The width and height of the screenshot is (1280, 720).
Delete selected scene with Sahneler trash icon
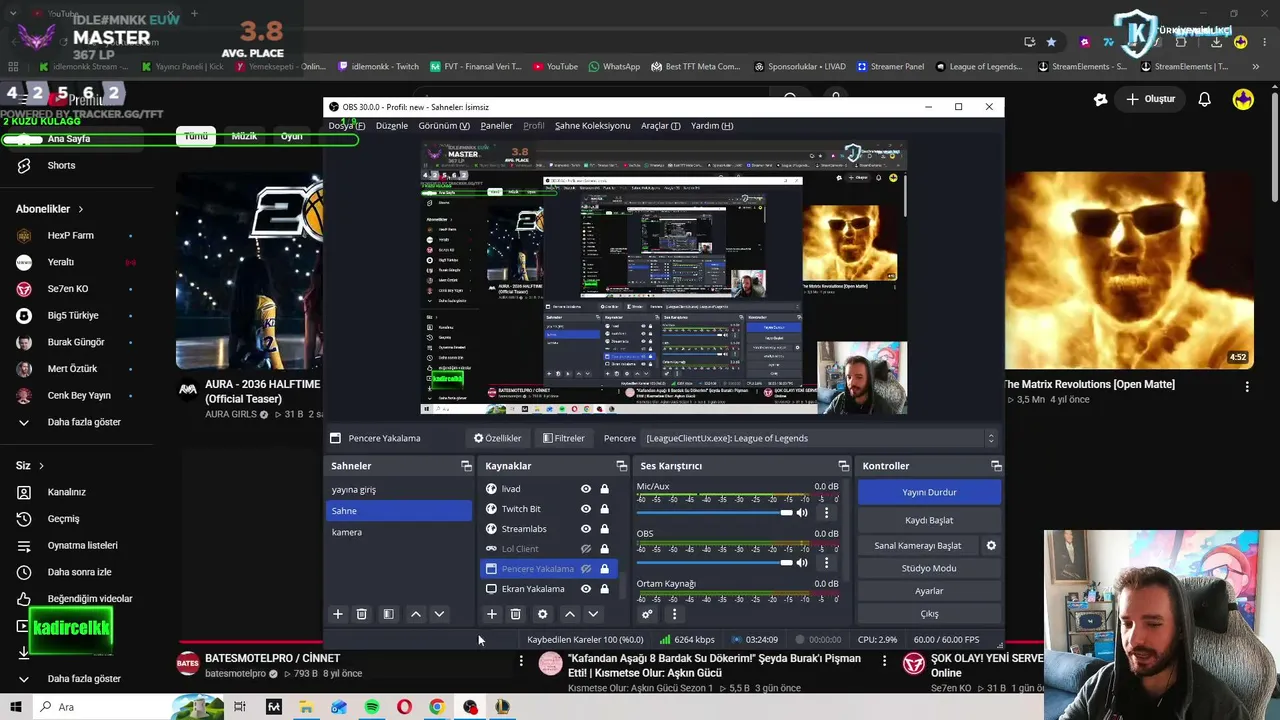click(x=362, y=614)
